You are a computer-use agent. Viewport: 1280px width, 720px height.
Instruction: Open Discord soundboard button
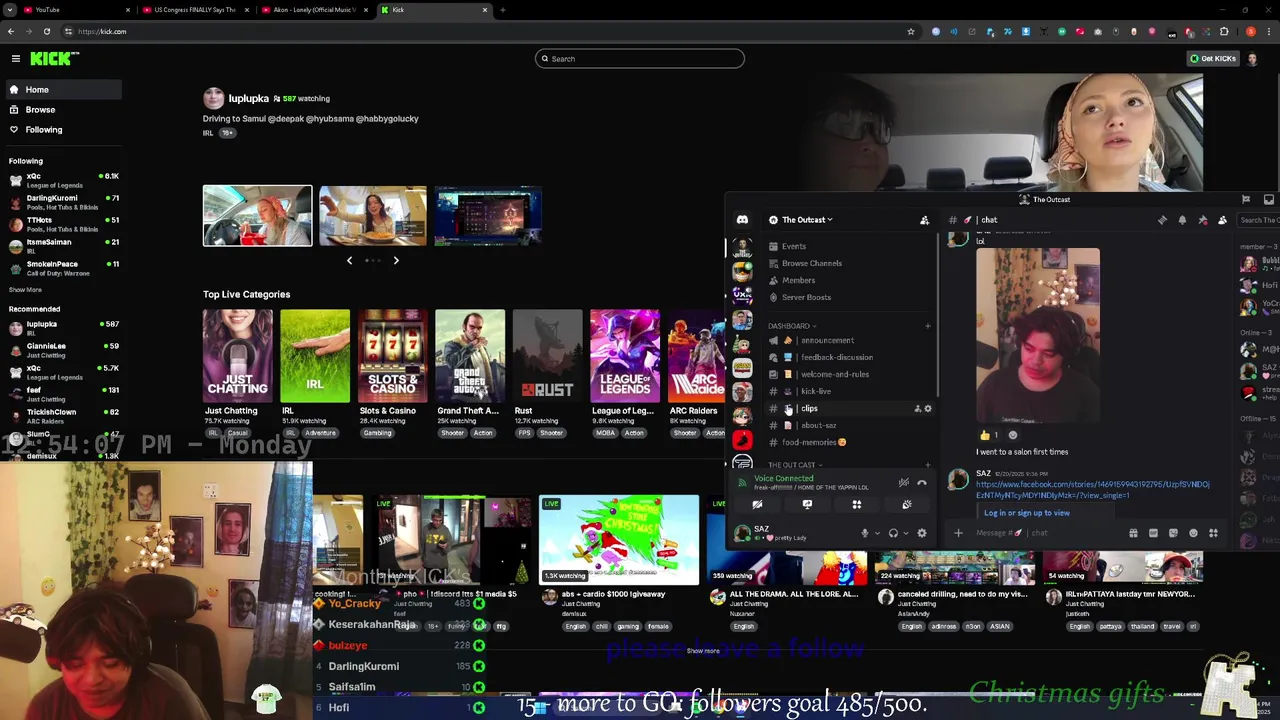(906, 505)
